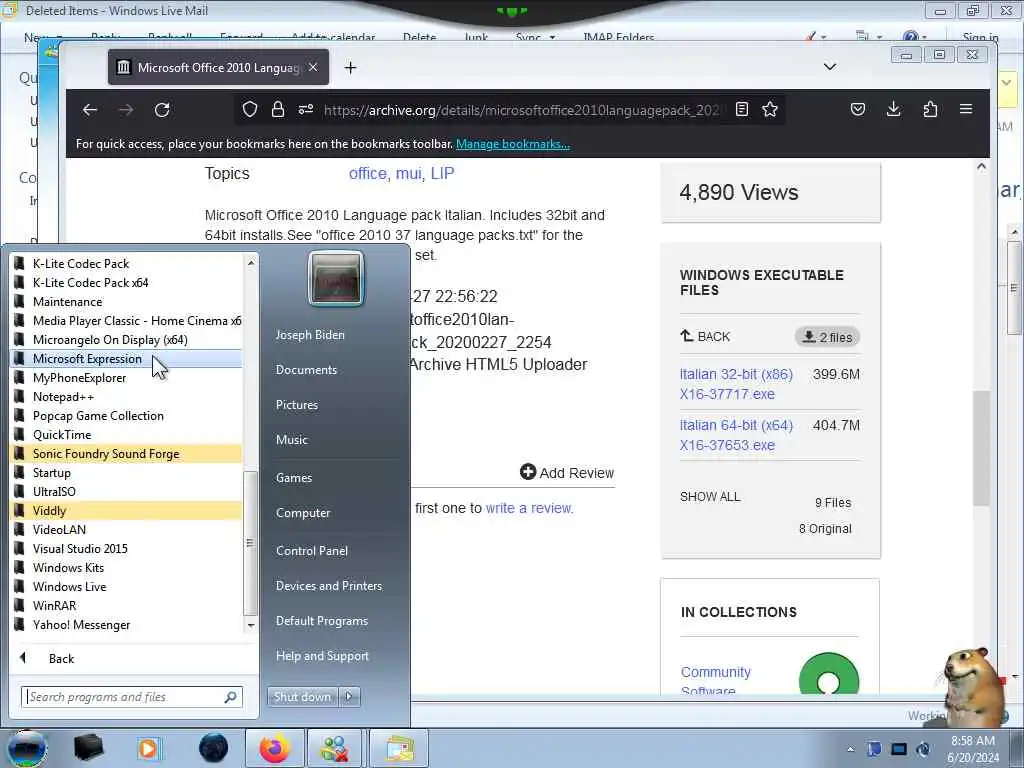Viewport: 1024px width, 768px height.
Task: Click the web page vertical scrollbar
Action: pyautogui.click(x=981, y=448)
